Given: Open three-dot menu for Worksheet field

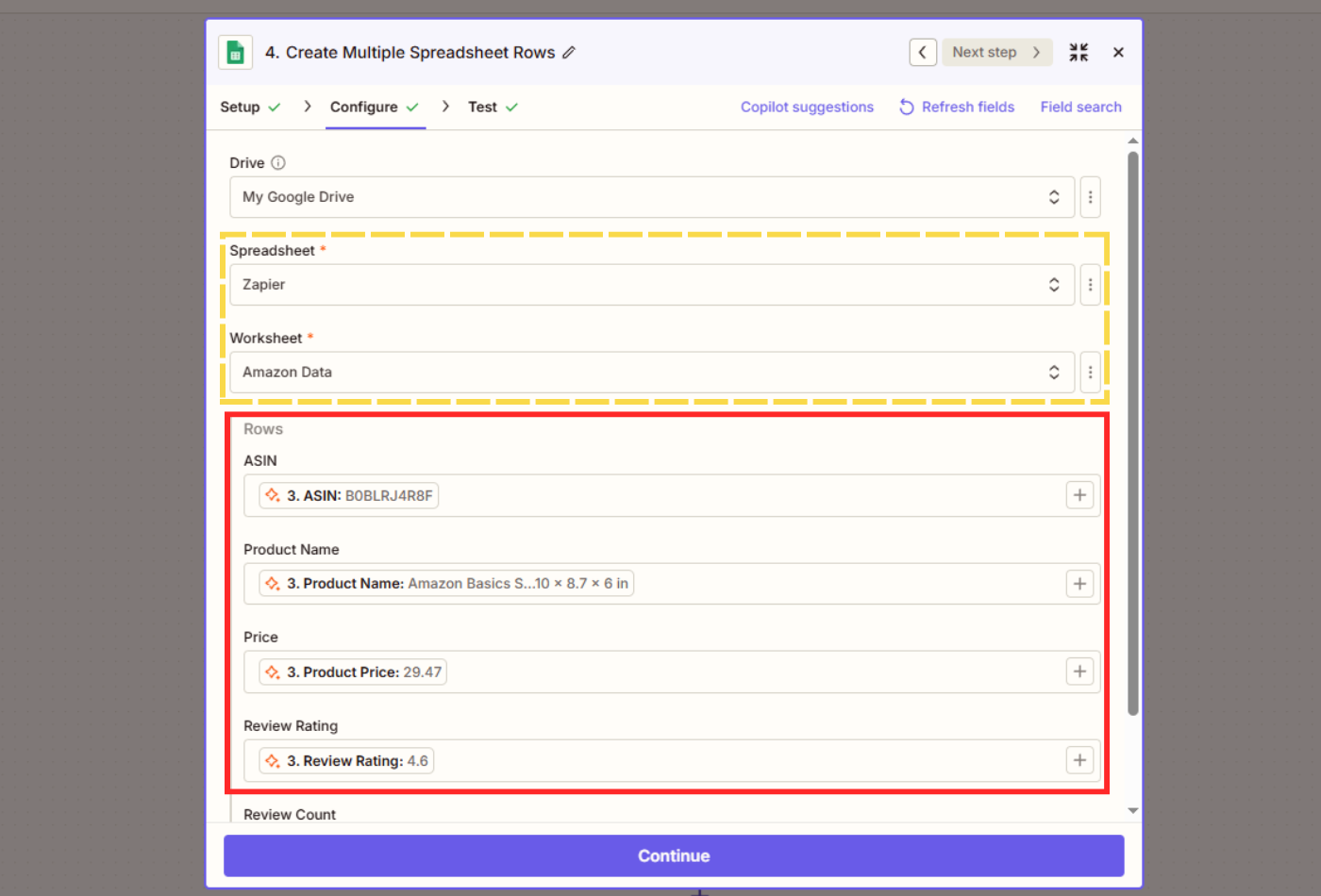Looking at the screenshot, I should pos(1090,373).
